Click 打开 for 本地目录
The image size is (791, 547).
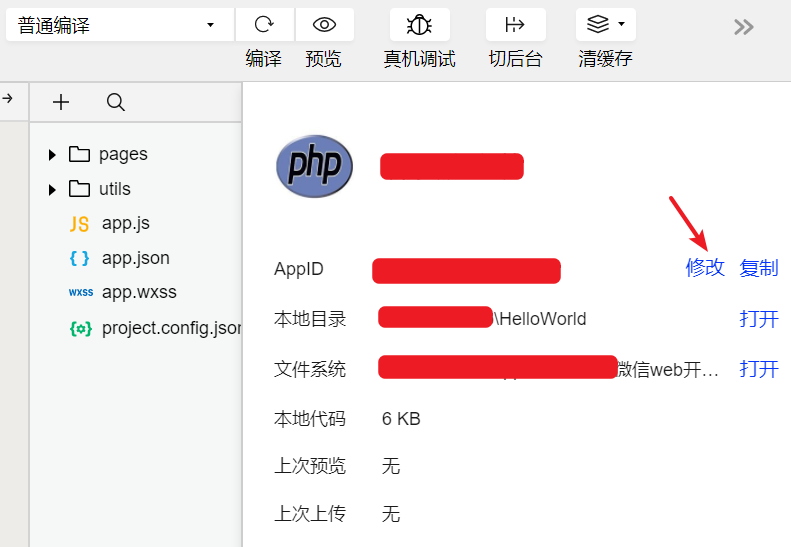(759, 319)
